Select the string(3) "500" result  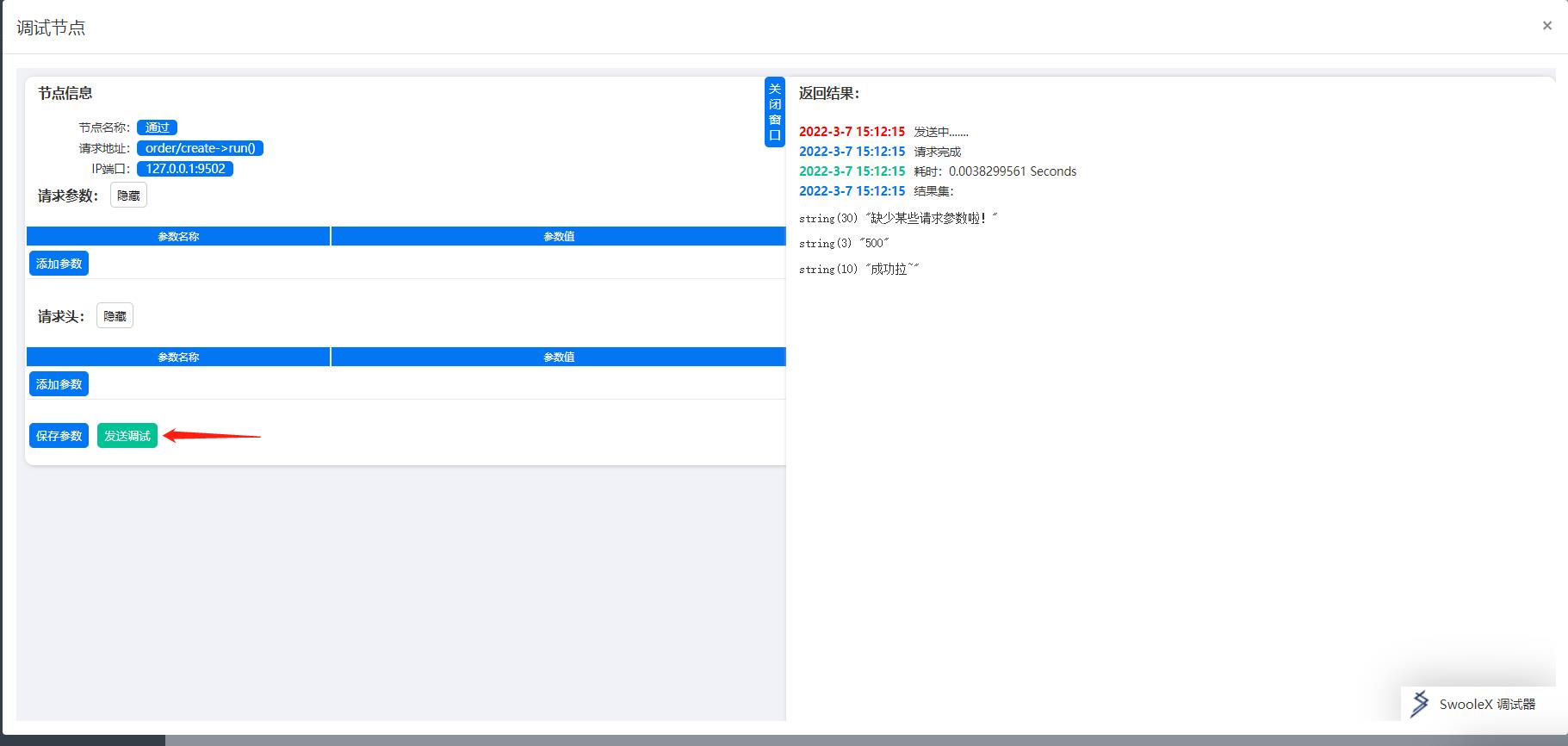[844, 243]
